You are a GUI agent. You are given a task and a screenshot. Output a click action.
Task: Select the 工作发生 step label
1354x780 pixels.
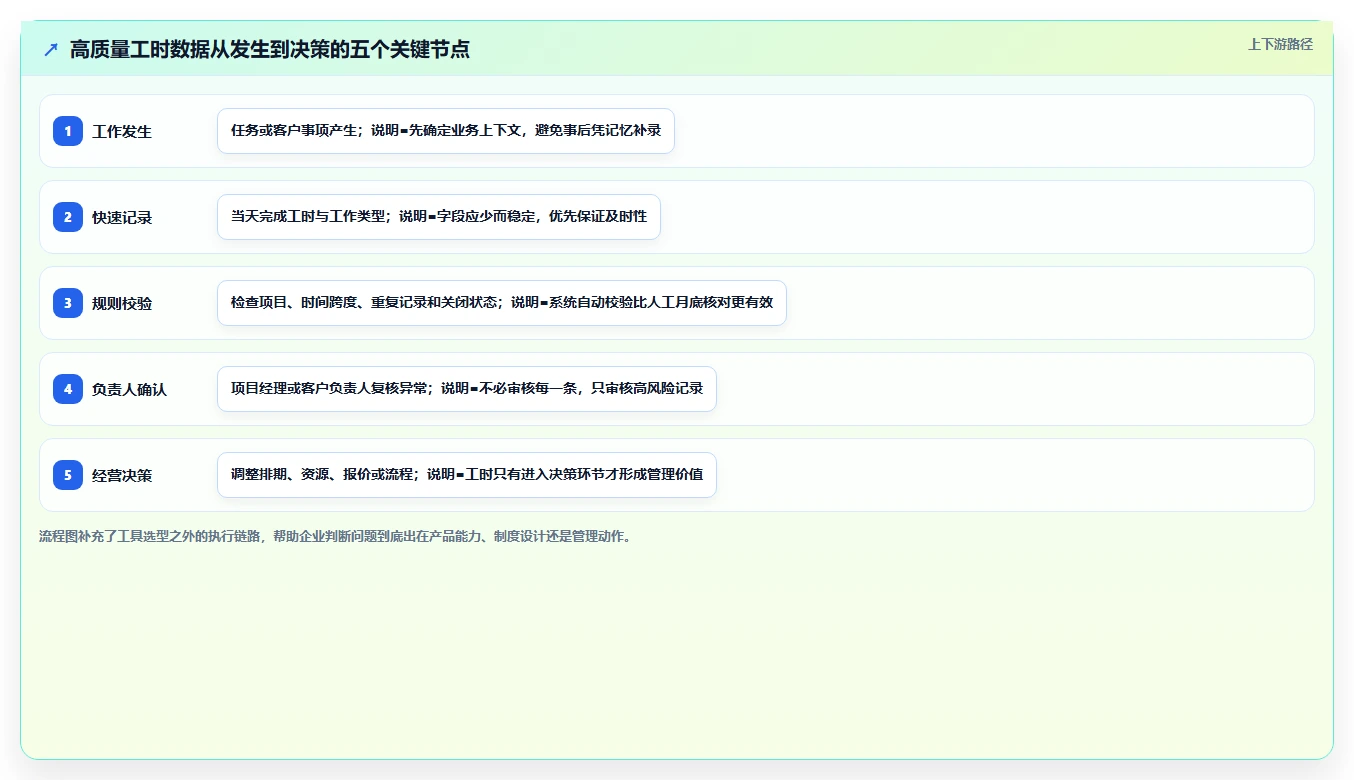tap(122, 131)
